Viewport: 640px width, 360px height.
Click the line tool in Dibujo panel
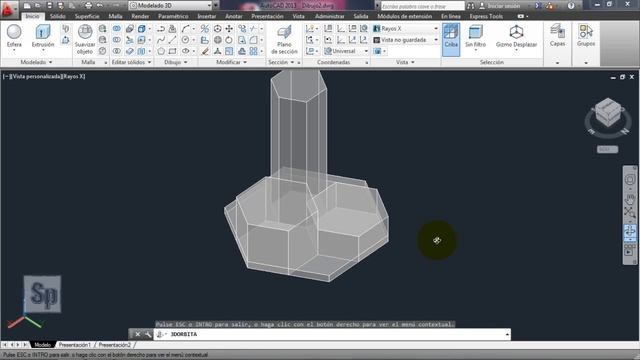173,40
